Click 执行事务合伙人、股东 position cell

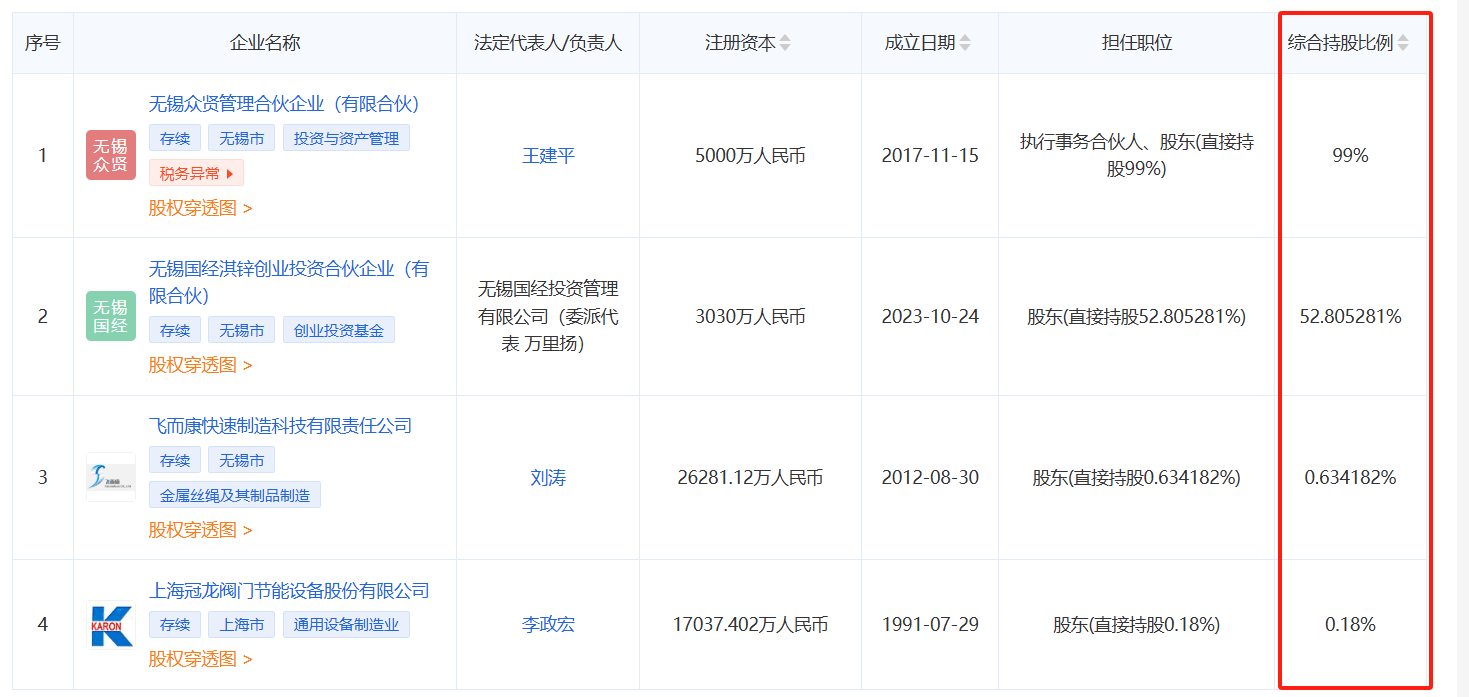pos(1137,156)
